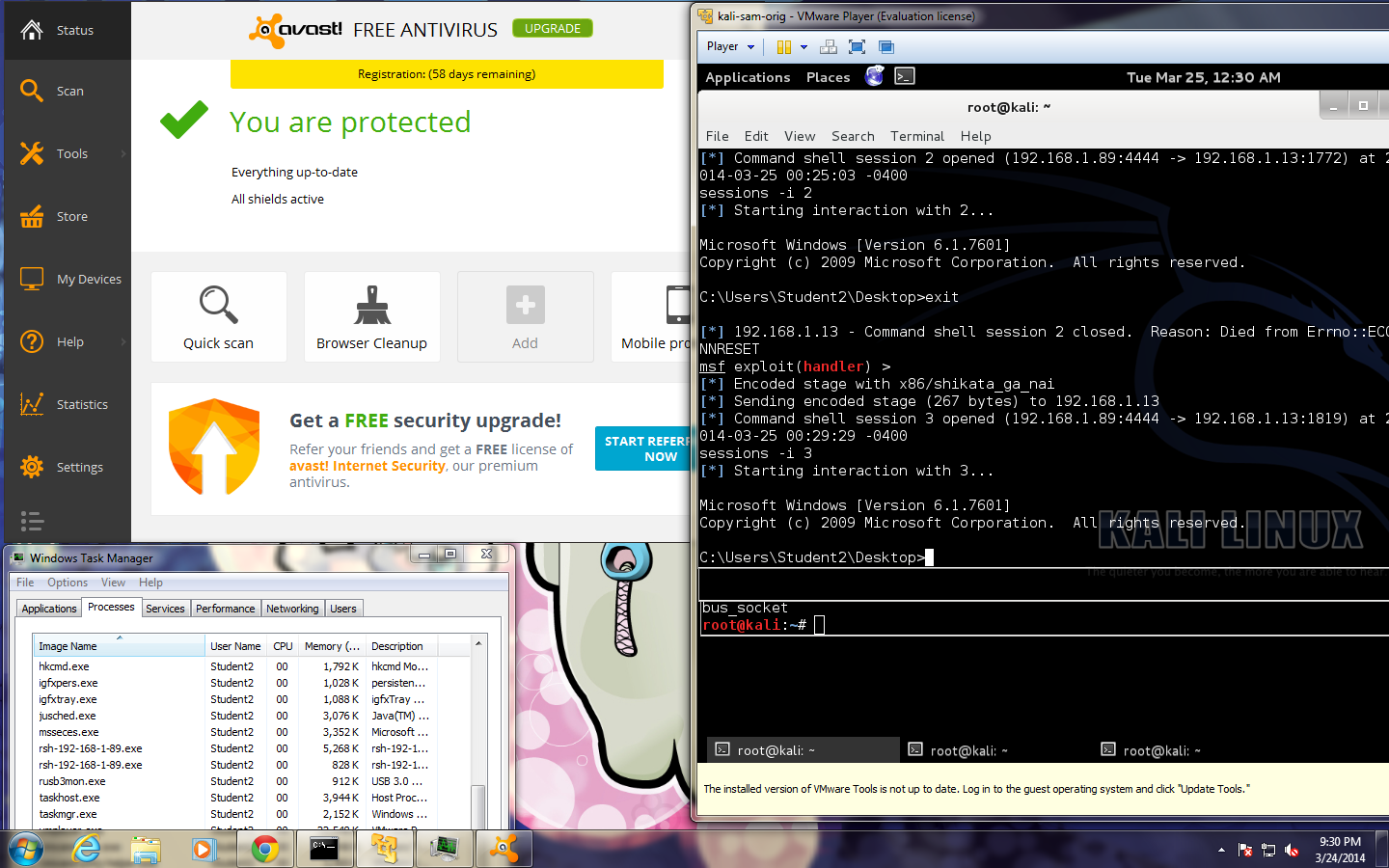Open the Kali Applications menu
1389x868 pixels.
[x=748, y=77]
